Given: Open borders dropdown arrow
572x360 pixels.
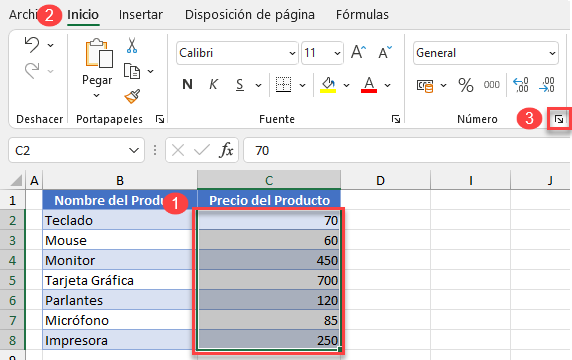Looking at the screenshot, I should 302,85.
